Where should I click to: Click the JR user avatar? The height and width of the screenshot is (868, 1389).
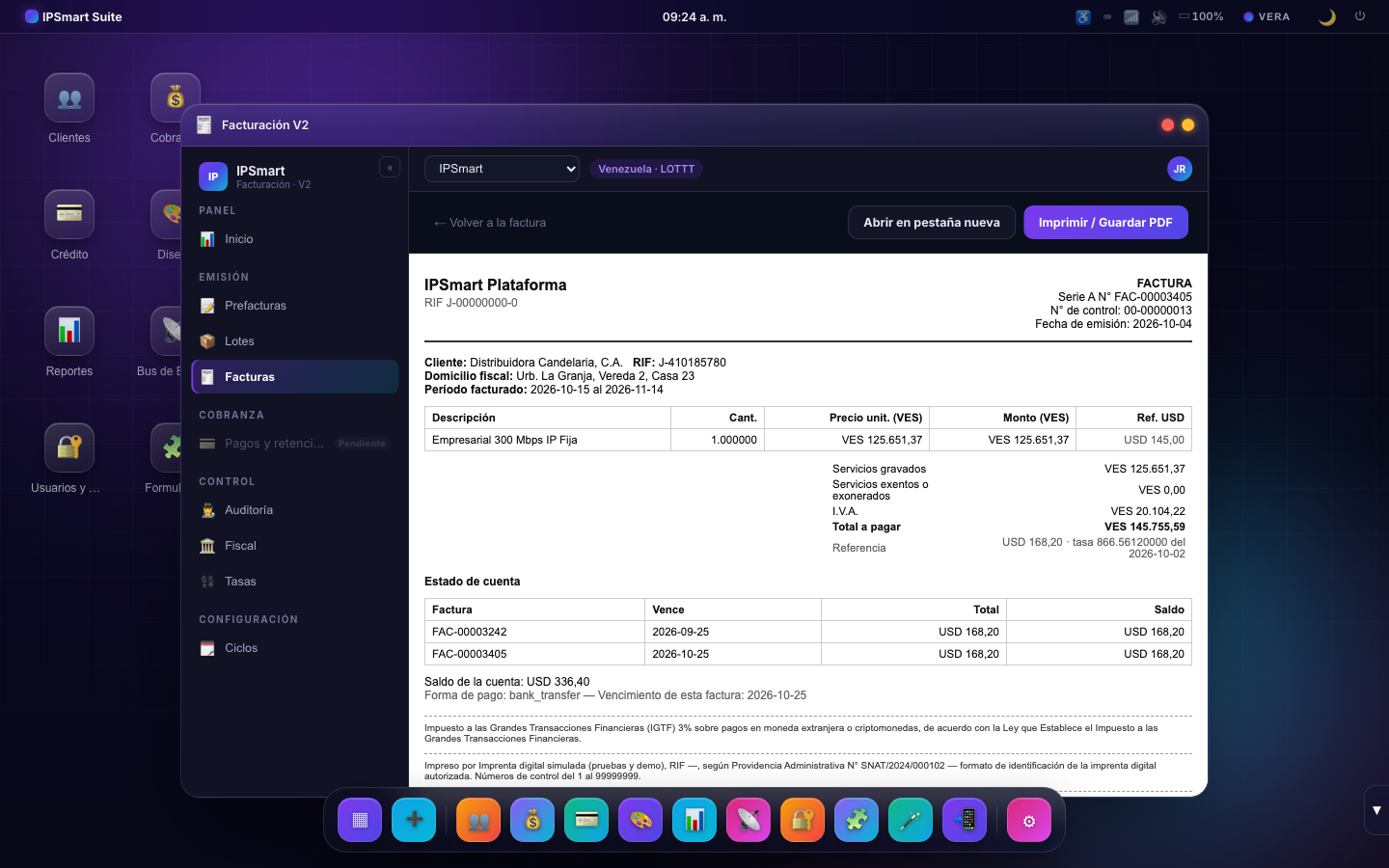(1180, 169)
